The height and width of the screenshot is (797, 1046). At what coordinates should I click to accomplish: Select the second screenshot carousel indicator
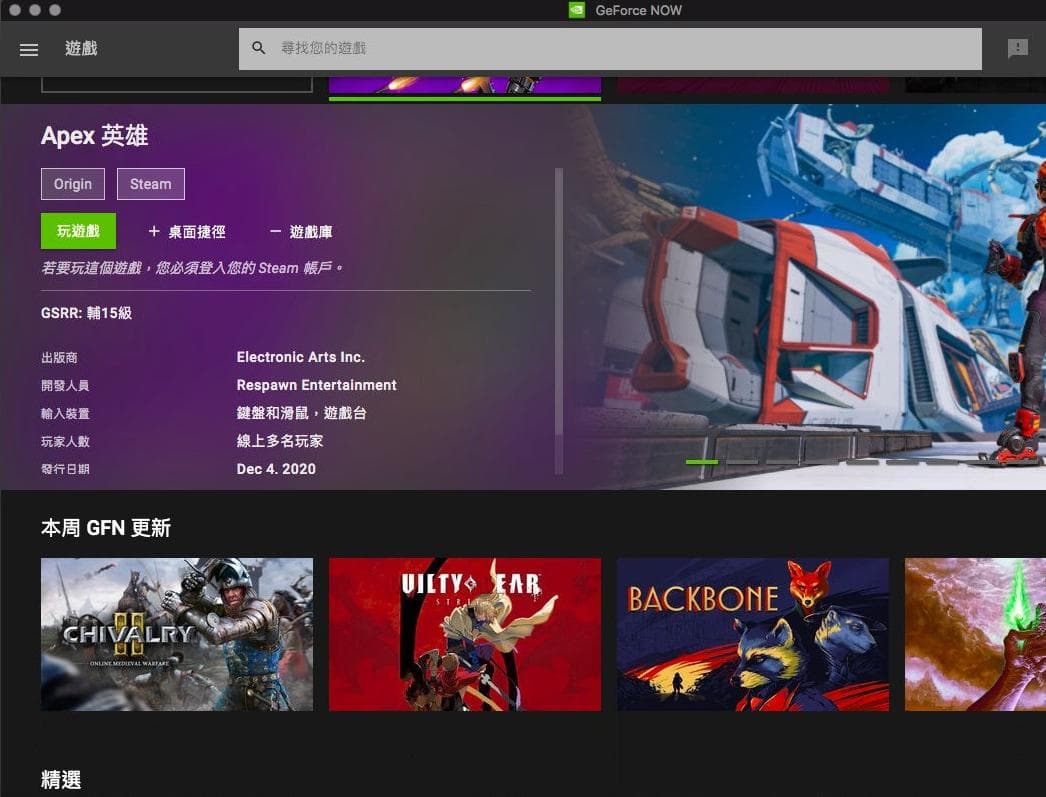tap(742, 462)
